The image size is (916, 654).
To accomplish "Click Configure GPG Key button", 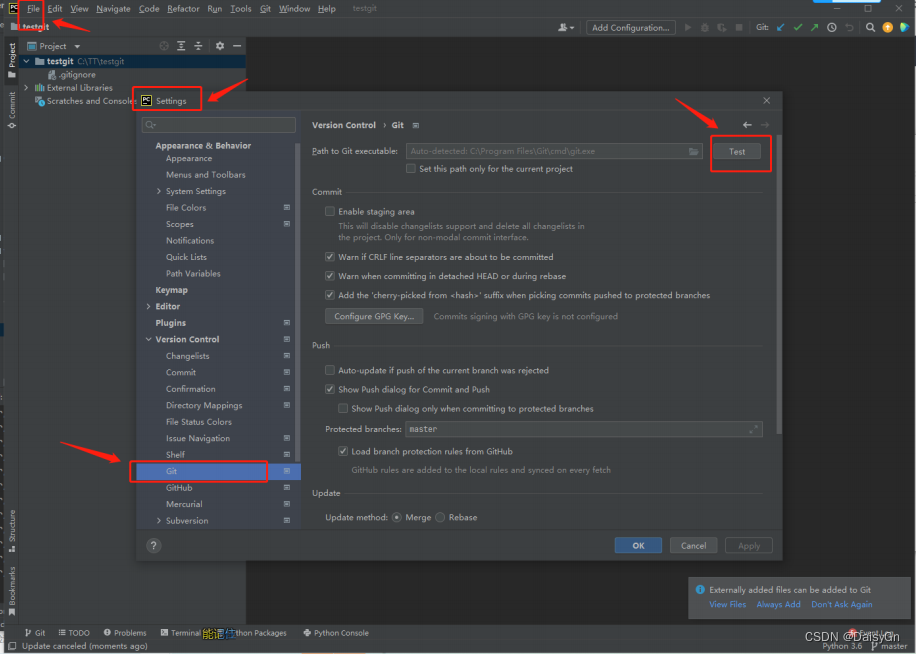I will click(x=374, y=316).
